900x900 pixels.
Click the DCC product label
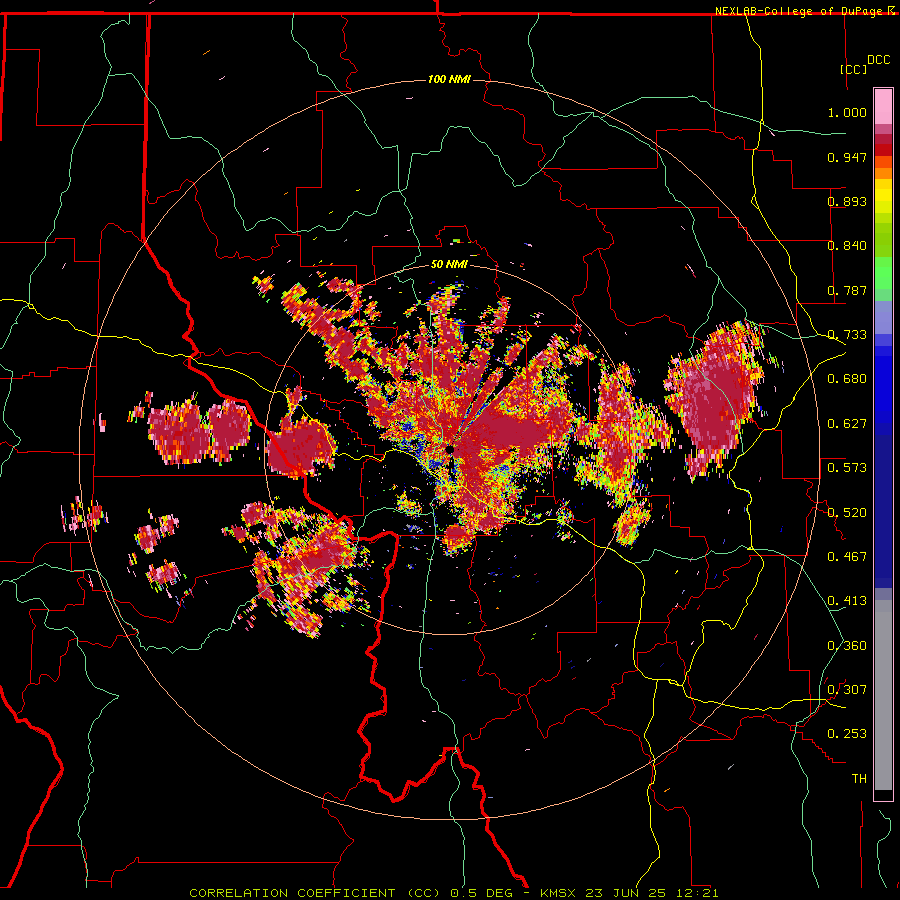[878, 60]
